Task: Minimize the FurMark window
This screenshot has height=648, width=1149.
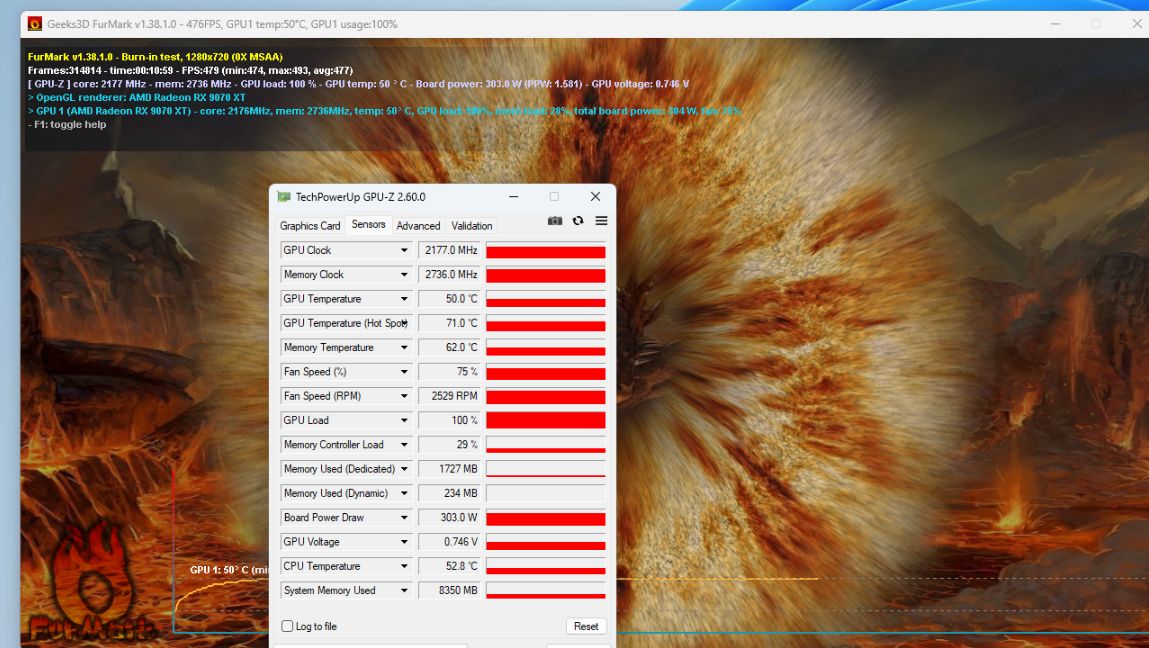Action: [1055, 24]
